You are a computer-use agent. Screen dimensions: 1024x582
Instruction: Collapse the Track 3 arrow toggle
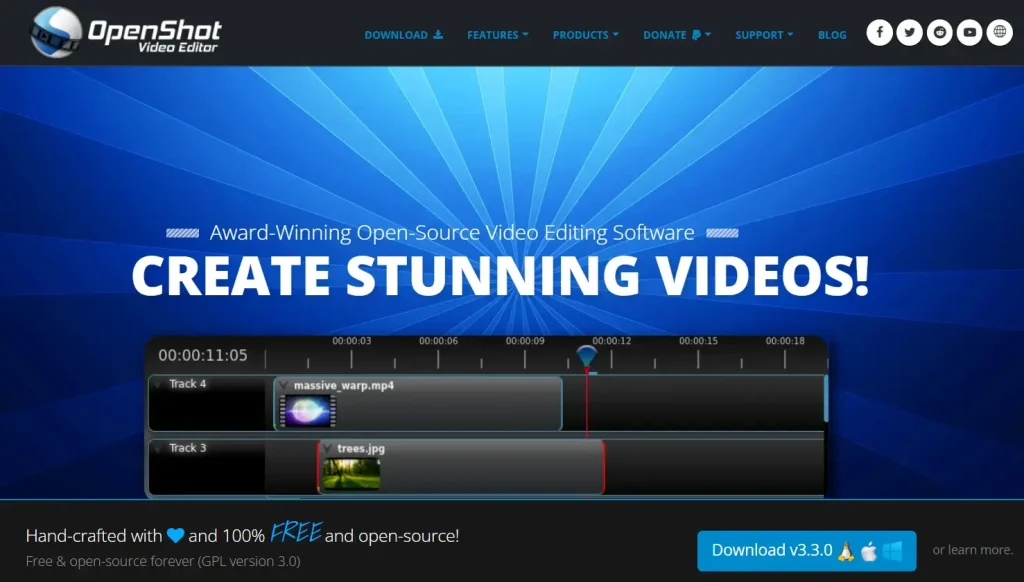(x=158, y=448)
